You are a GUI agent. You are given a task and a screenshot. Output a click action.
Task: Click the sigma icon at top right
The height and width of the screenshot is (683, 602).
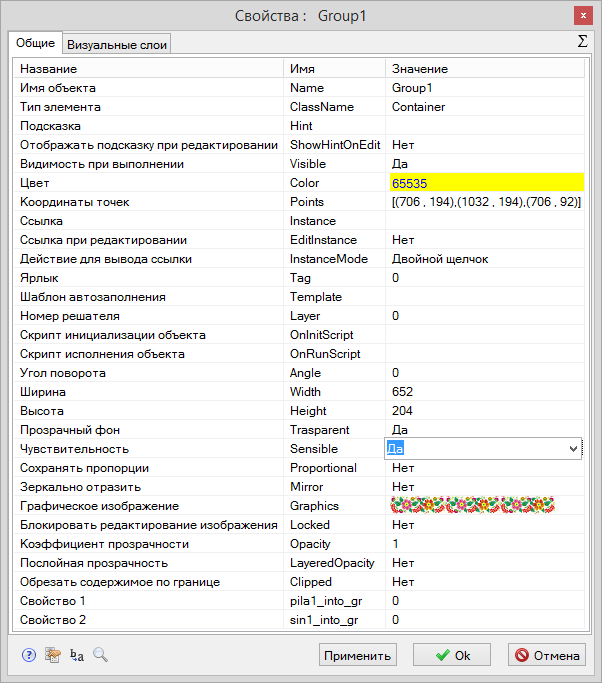click(582, 41)
